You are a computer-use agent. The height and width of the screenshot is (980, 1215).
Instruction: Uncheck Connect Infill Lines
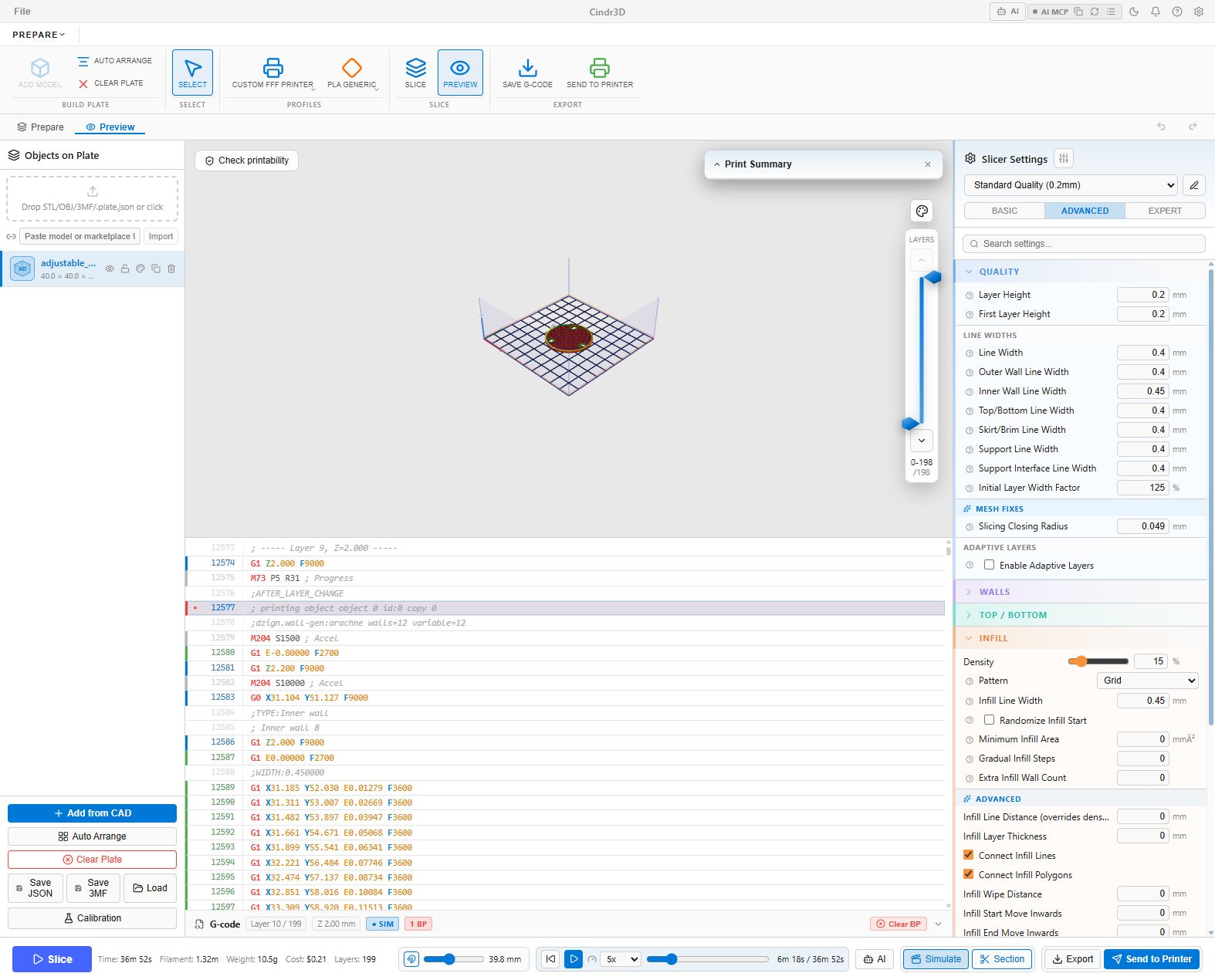pos(968,855)
